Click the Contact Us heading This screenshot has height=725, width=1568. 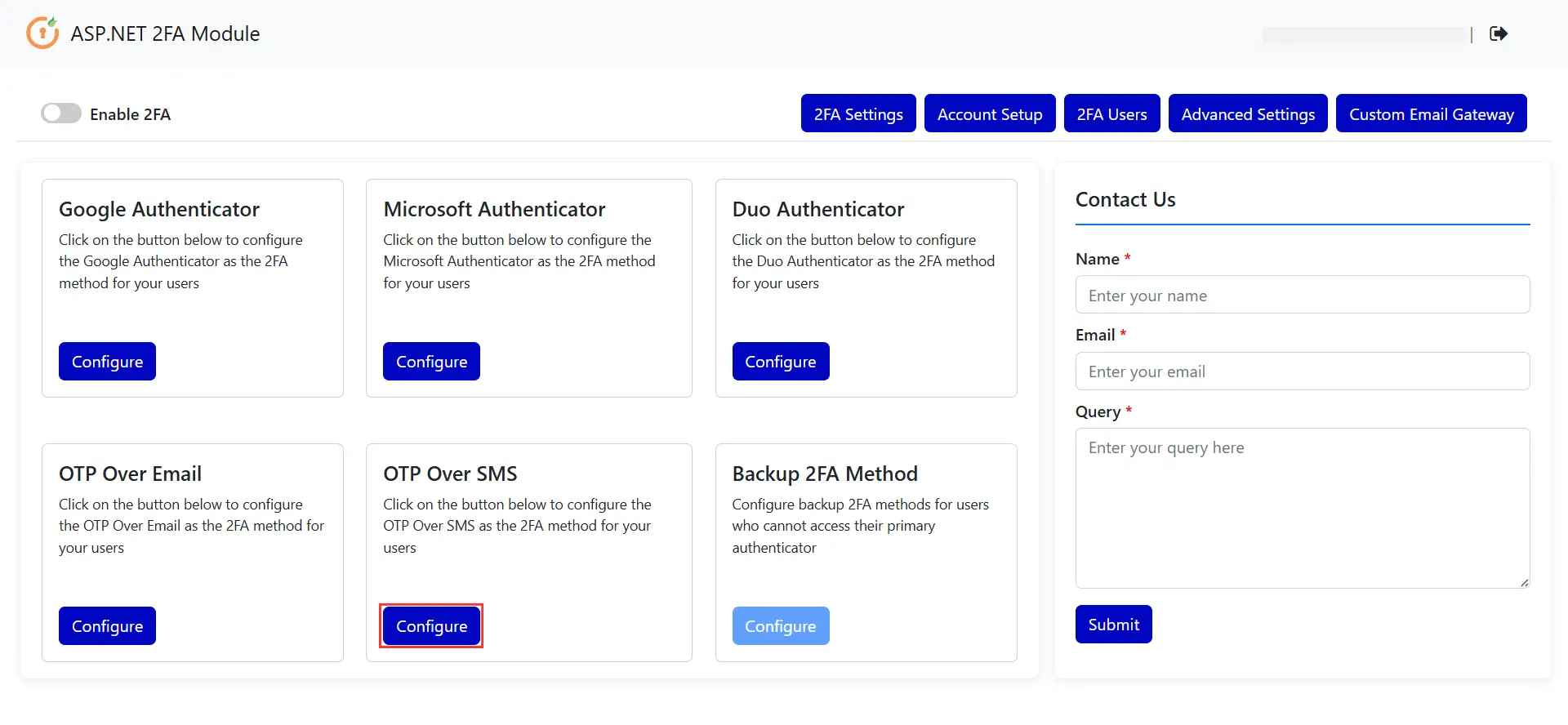click(x=1125, y=199)
